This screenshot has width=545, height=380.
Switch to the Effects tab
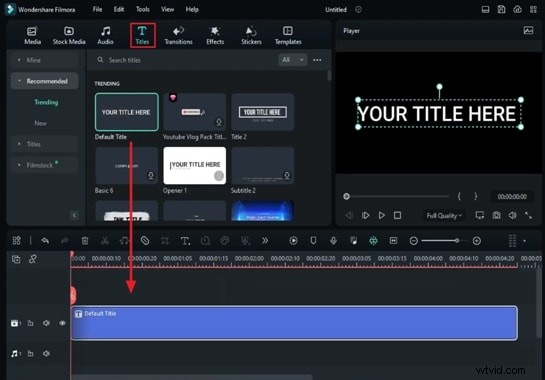coord(215,35)
